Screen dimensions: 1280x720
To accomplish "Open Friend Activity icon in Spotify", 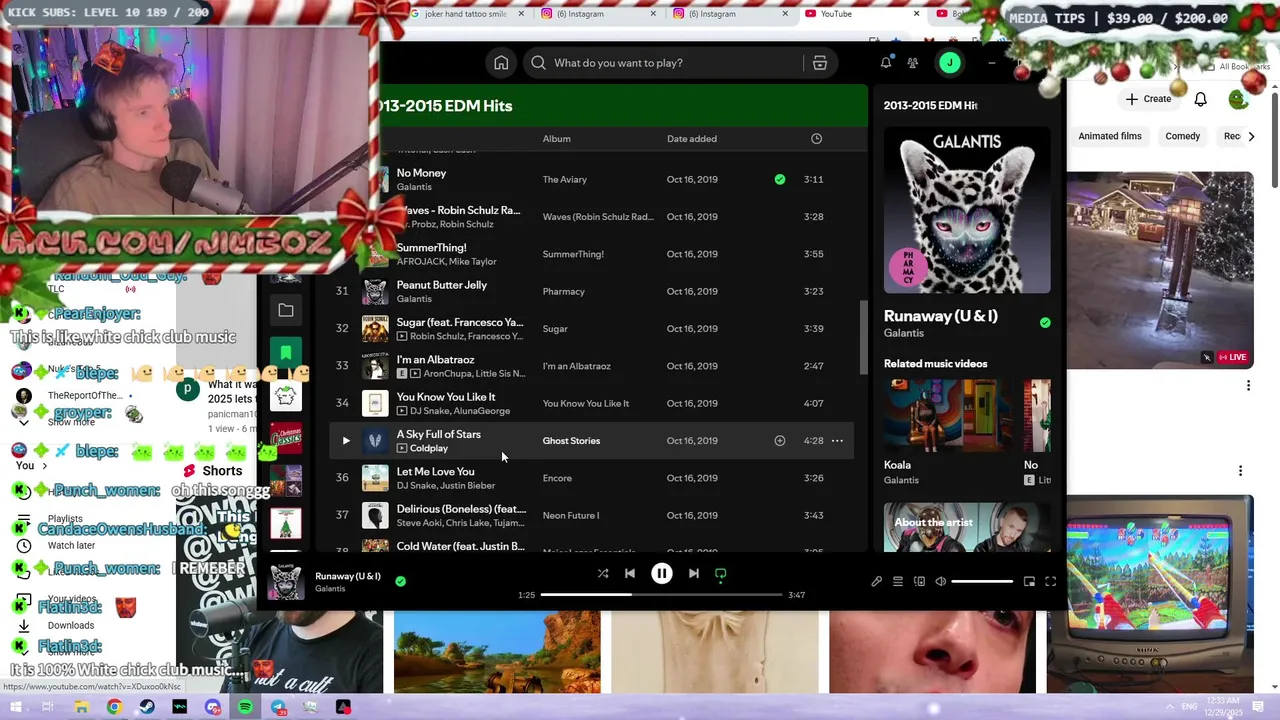I will (x=913, y=63).
